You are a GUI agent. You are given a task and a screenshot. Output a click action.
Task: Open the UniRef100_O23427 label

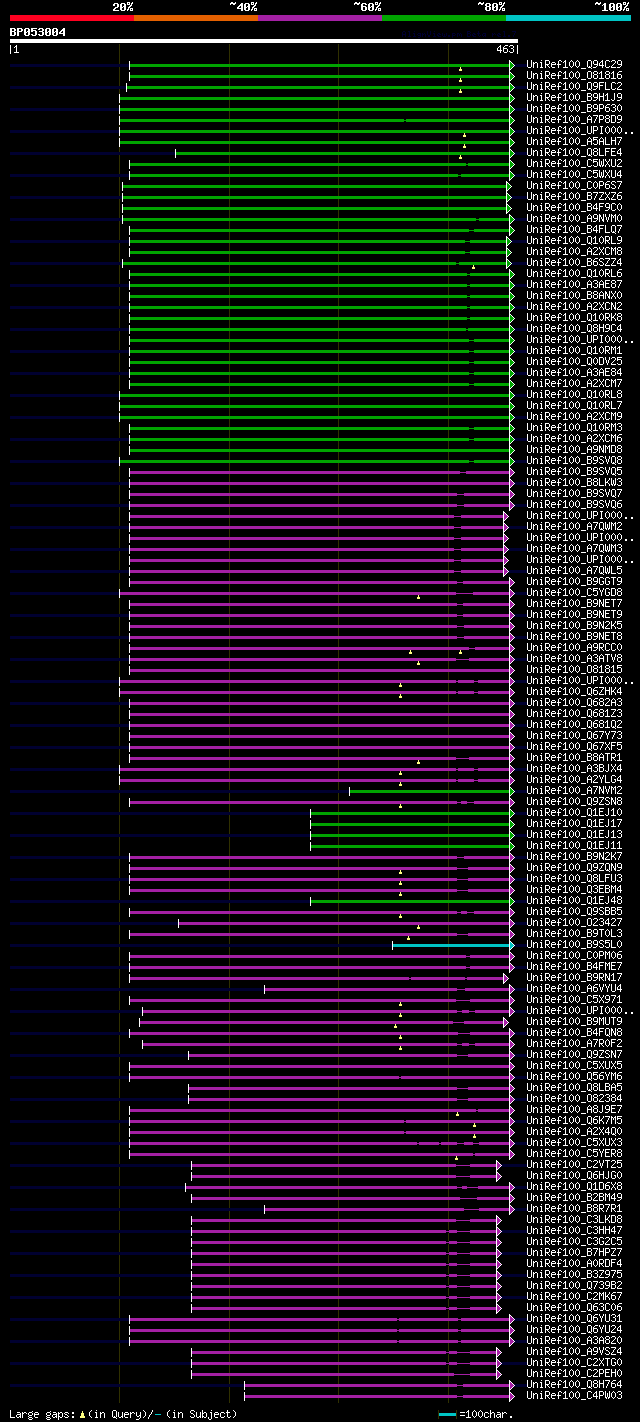click(574, 923)
